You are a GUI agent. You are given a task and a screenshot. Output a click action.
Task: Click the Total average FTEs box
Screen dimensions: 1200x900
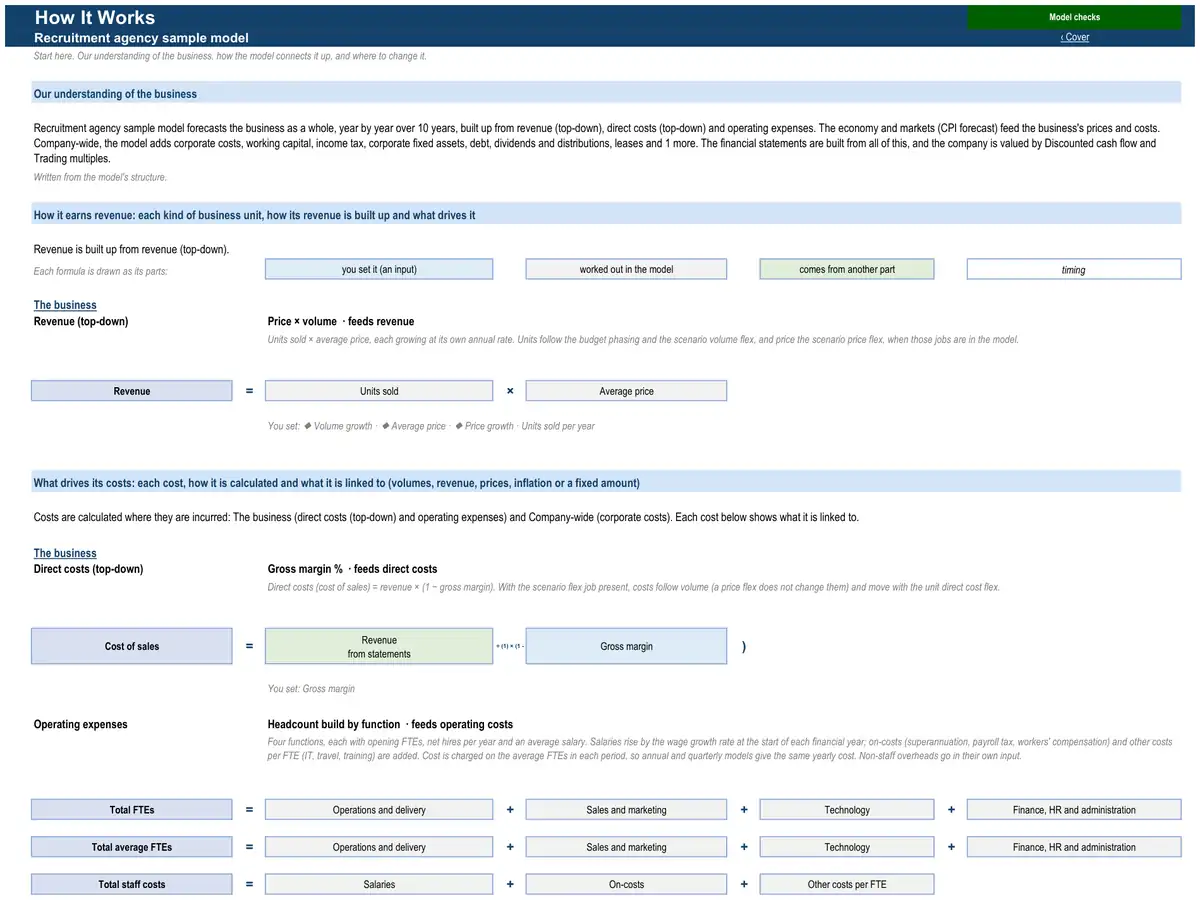pyautogui.click(x=131, y=847)
